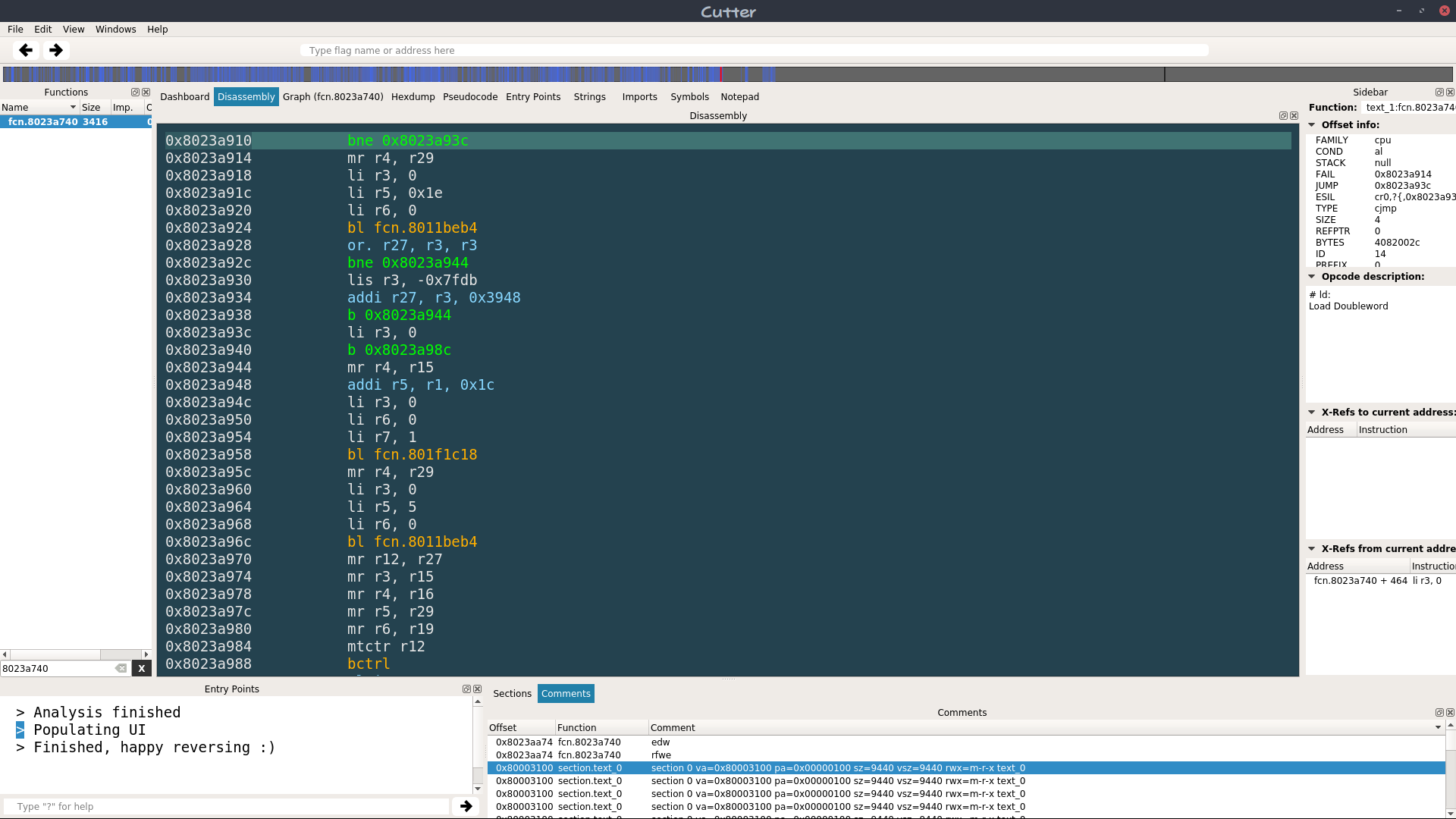Click the flag name or address field
The height and width of the screenshot is (819, 1456).
coord(755,50)
